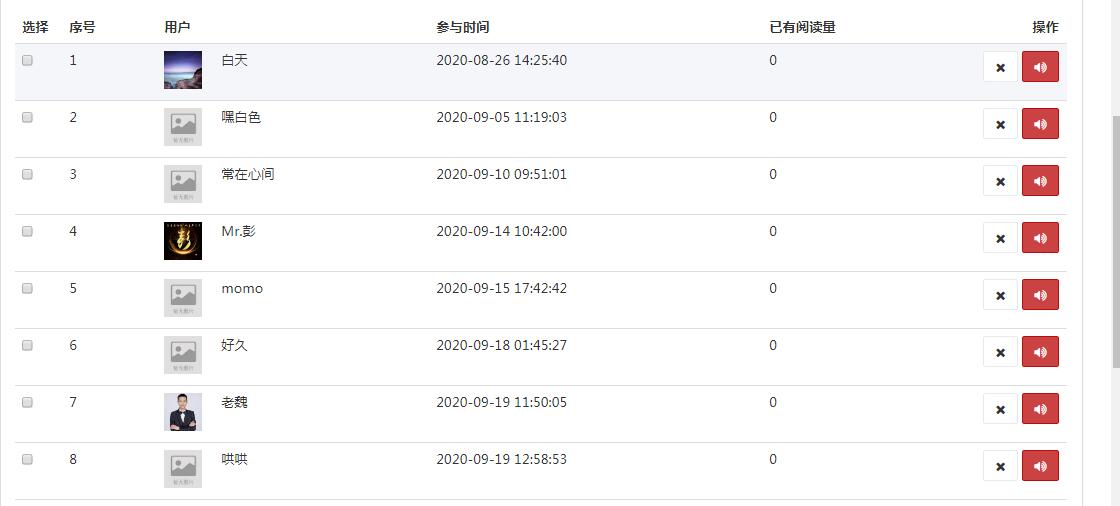Click 老魏's portrait photo thumbnail
Viewport: 1120px width, 506px height.
183,412
